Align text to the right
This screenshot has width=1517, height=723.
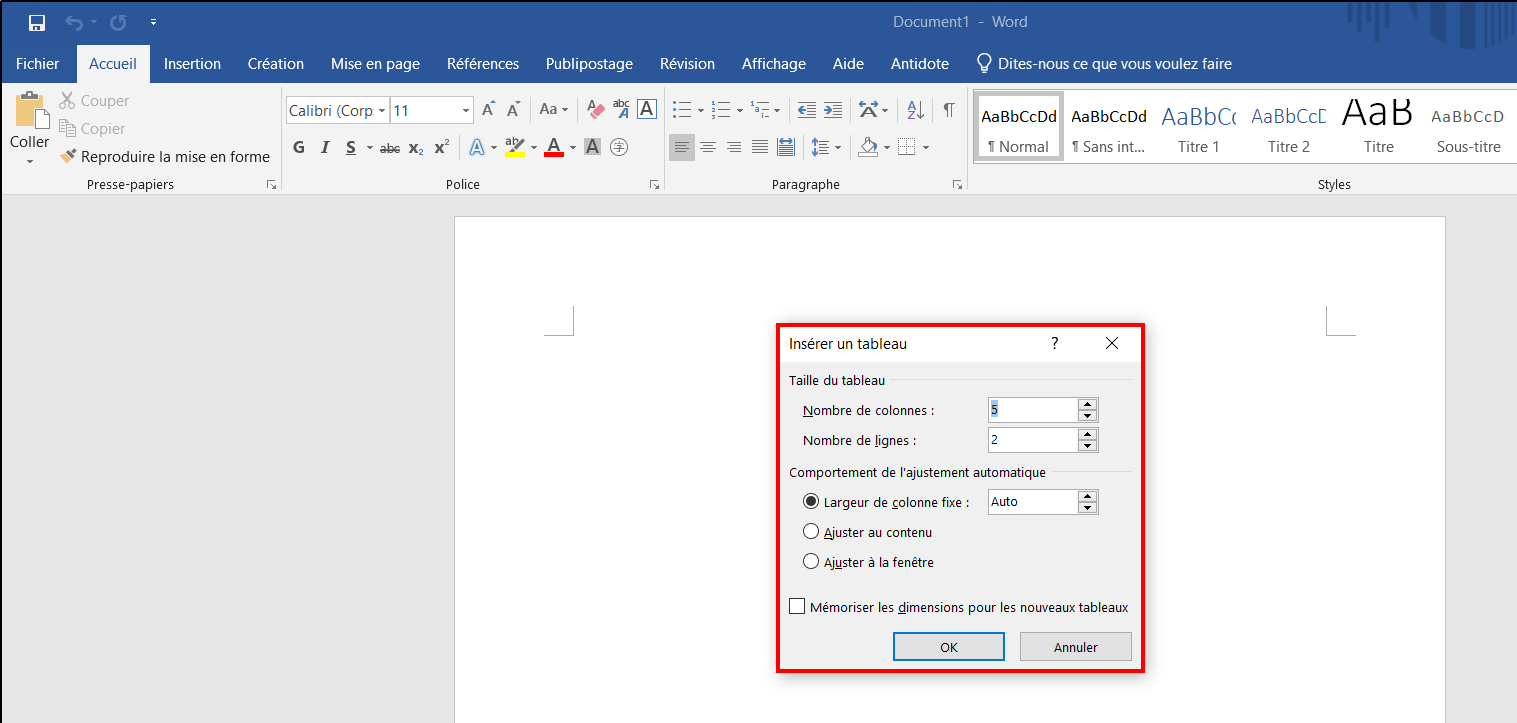click(x=734, y=148)
